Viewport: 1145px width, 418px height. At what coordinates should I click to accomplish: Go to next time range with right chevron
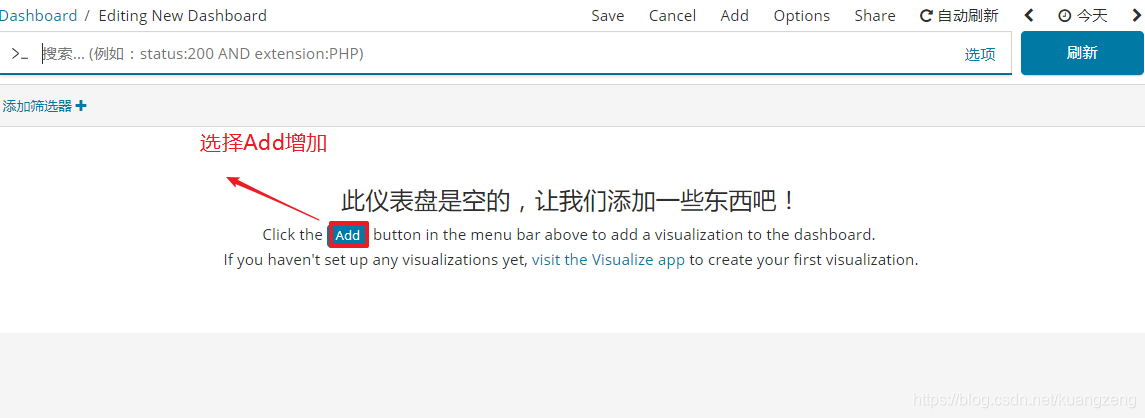pyautogui.click(x=1136, y=15)
